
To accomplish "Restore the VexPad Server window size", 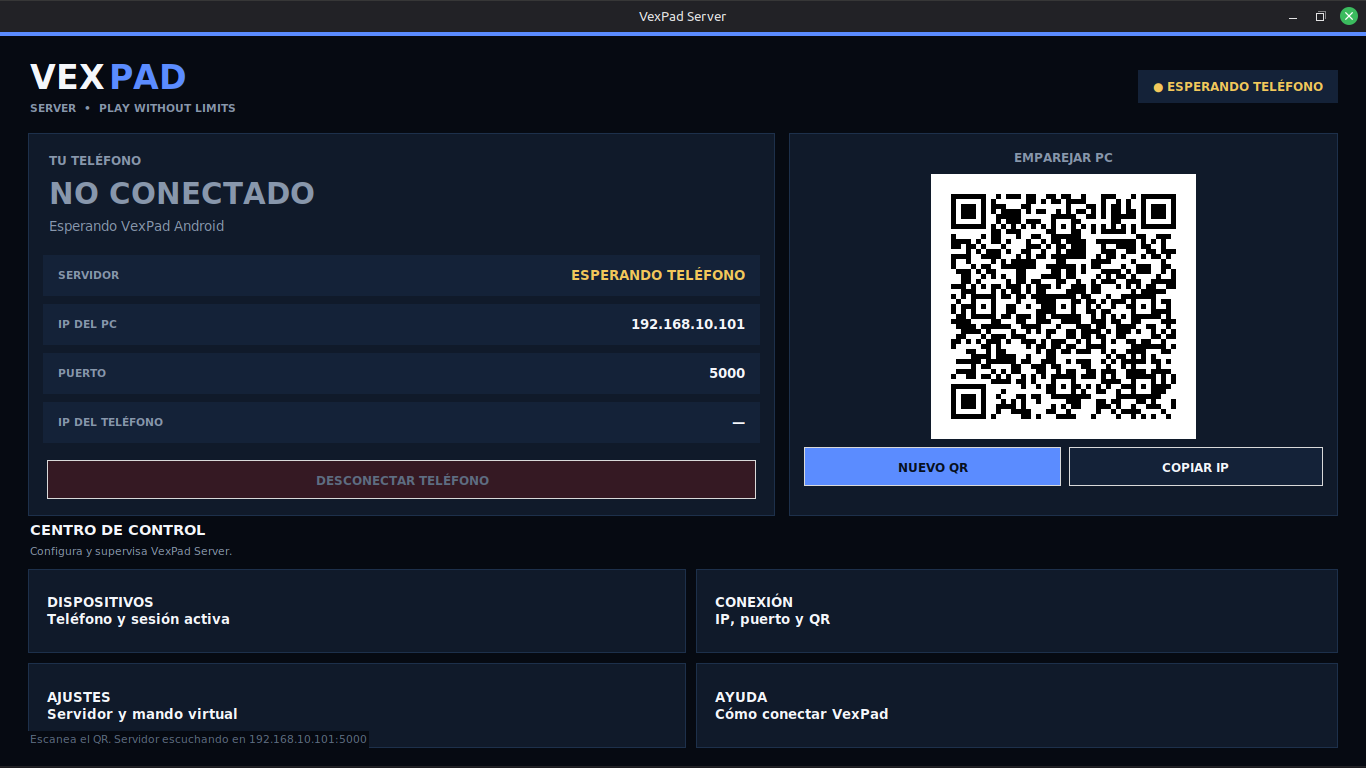I will tap(1320, 16).
